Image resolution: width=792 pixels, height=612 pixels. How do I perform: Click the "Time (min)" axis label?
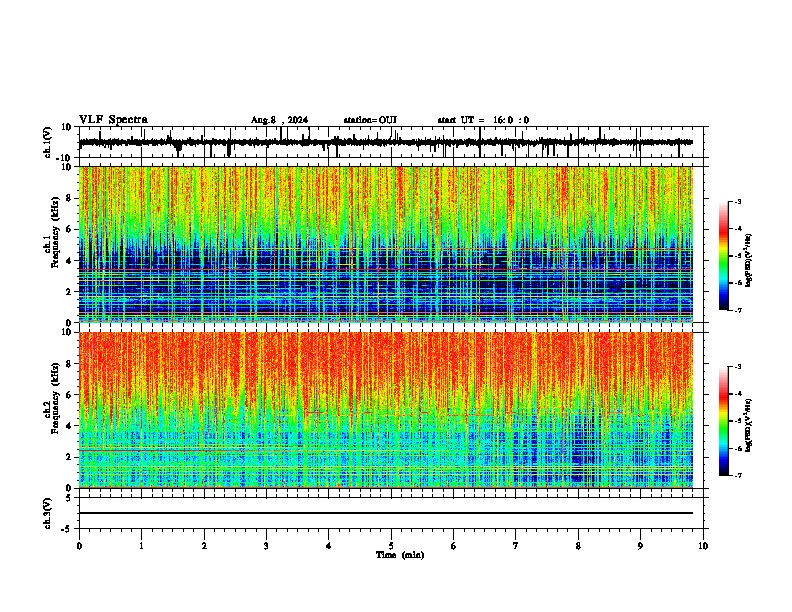[x=400, y=555]
